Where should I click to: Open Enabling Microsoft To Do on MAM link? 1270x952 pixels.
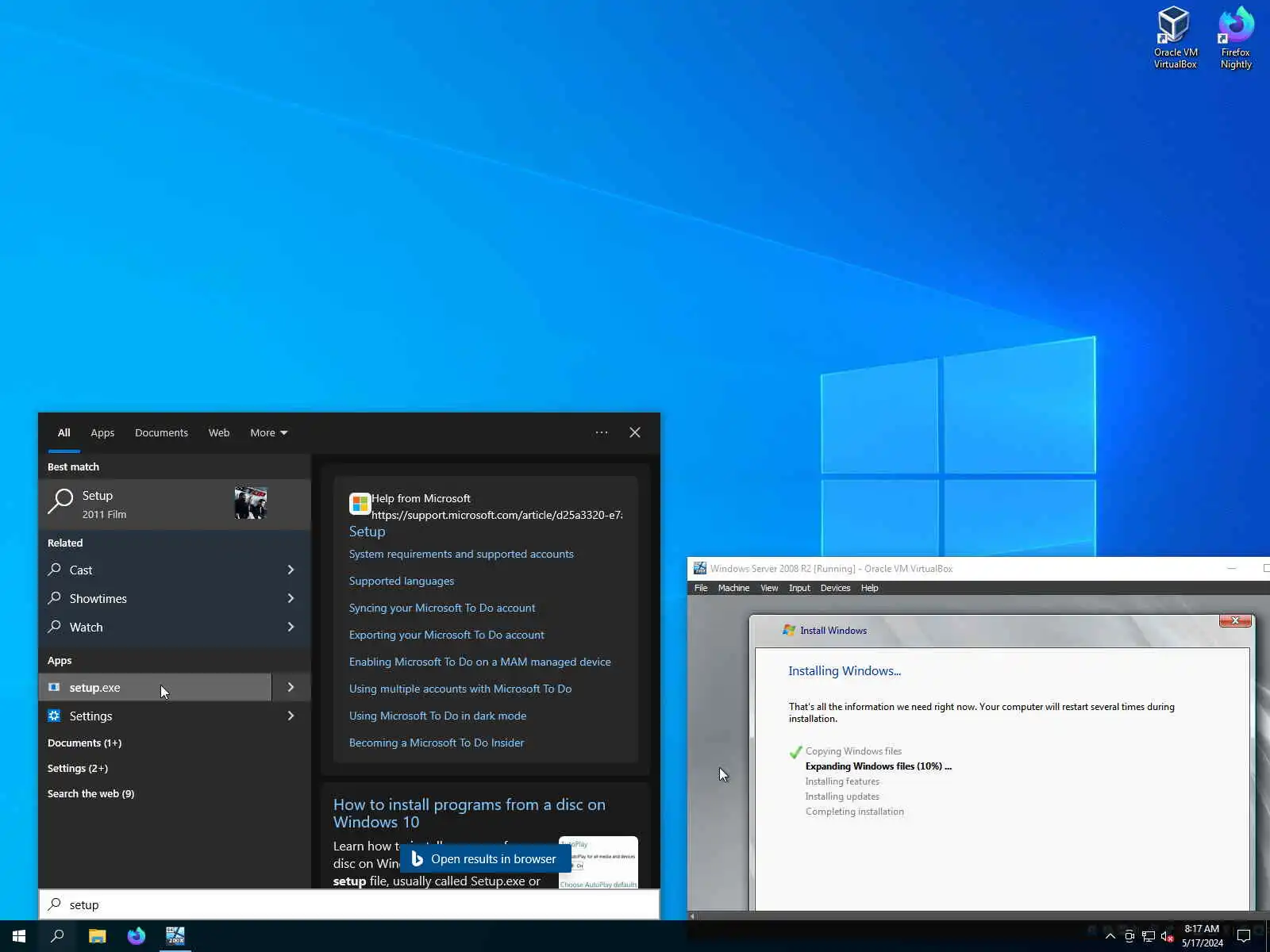tap(480, 662)
